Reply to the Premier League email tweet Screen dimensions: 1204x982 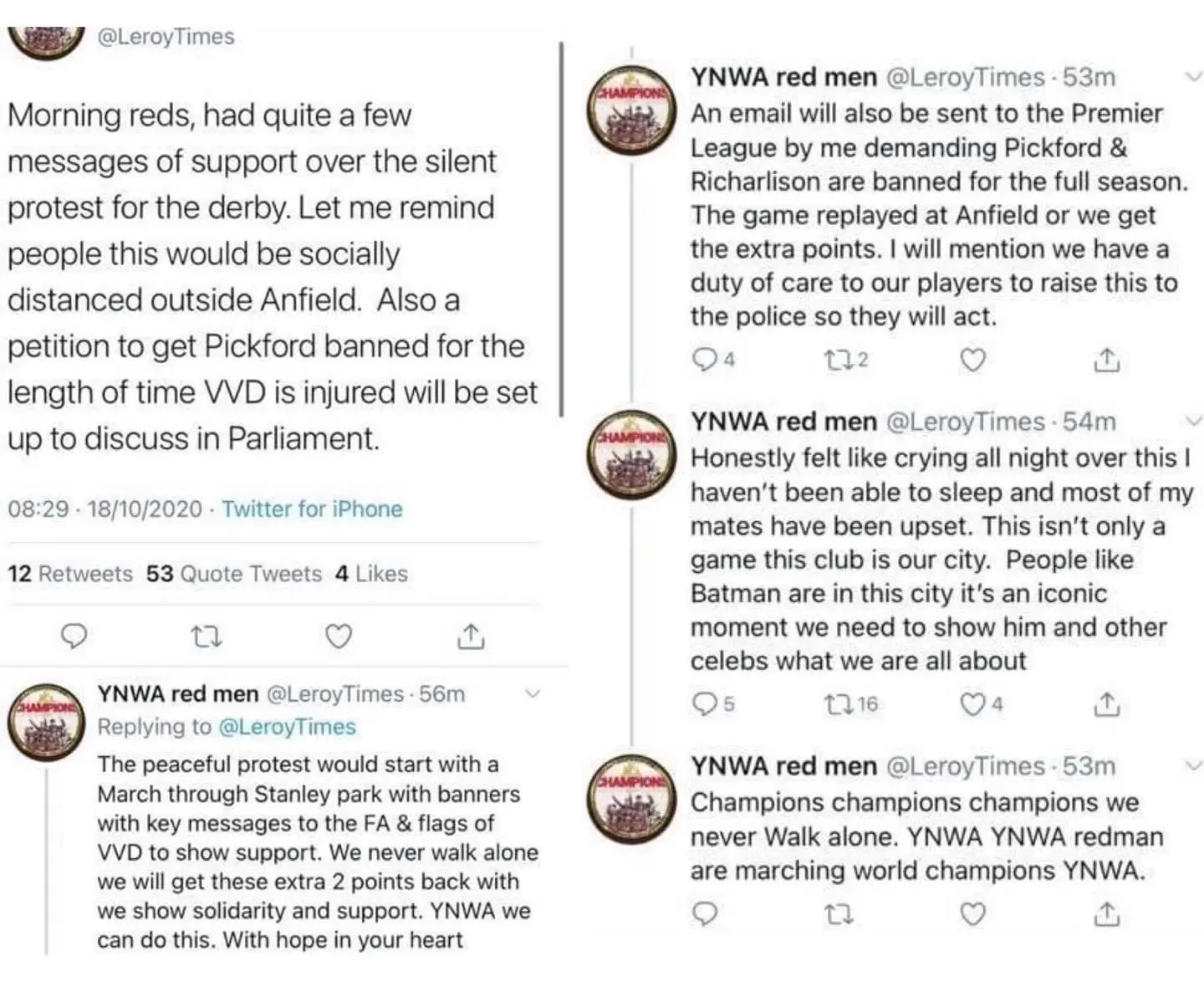click(706, 360)
